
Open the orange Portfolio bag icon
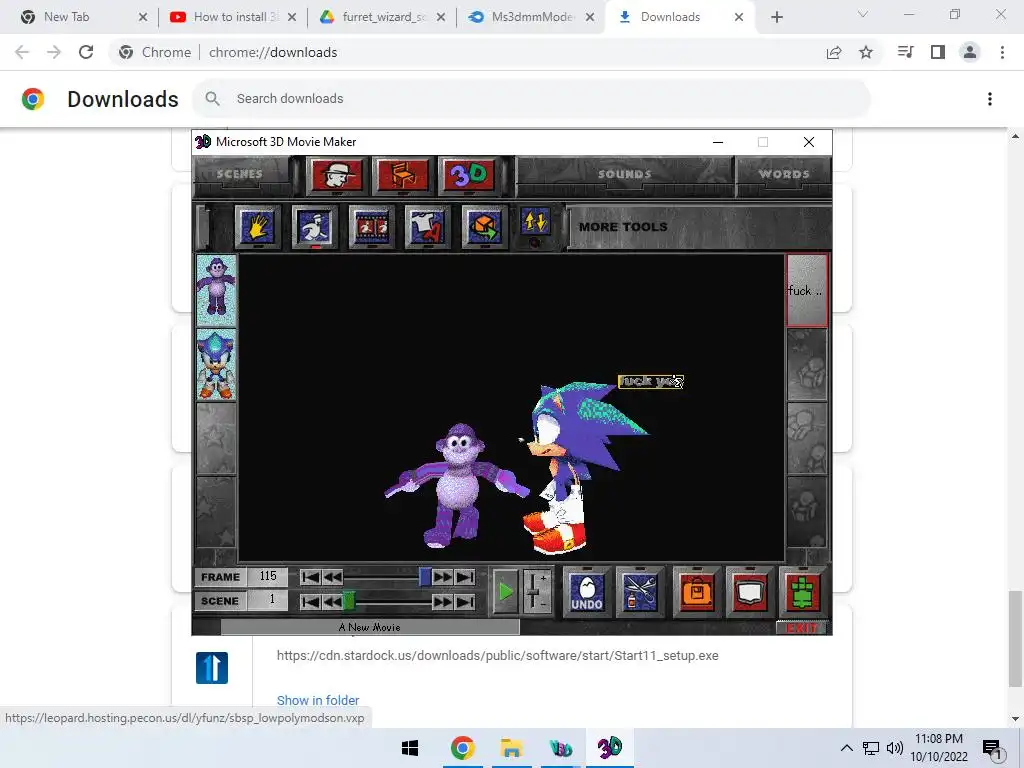pyautogui.click(x=696, y=592)
